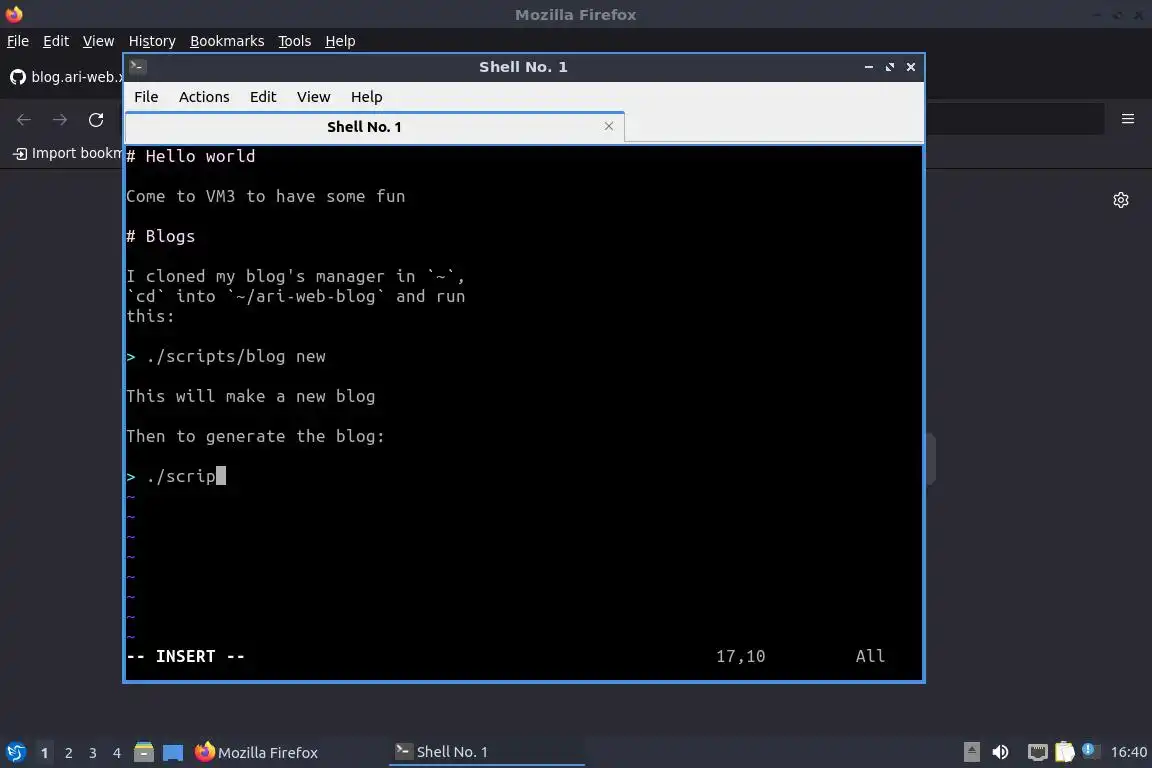Click Import bookmarks in Firefox toolbar

click(68, 153)
